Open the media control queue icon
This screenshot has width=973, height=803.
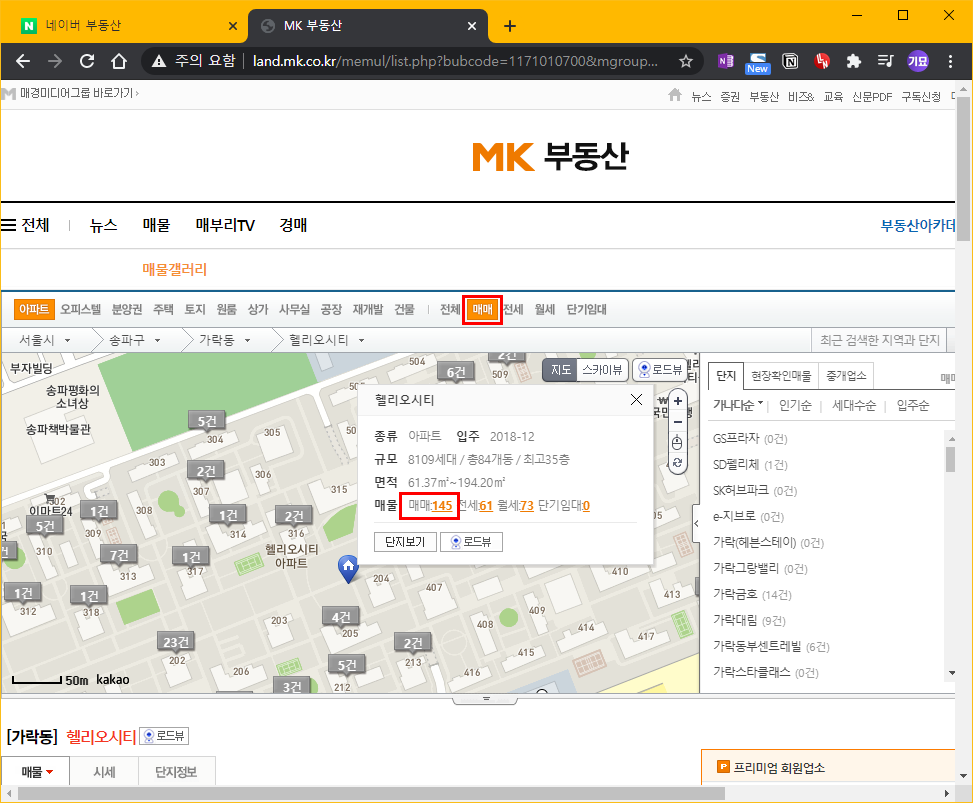click(886, 61)
